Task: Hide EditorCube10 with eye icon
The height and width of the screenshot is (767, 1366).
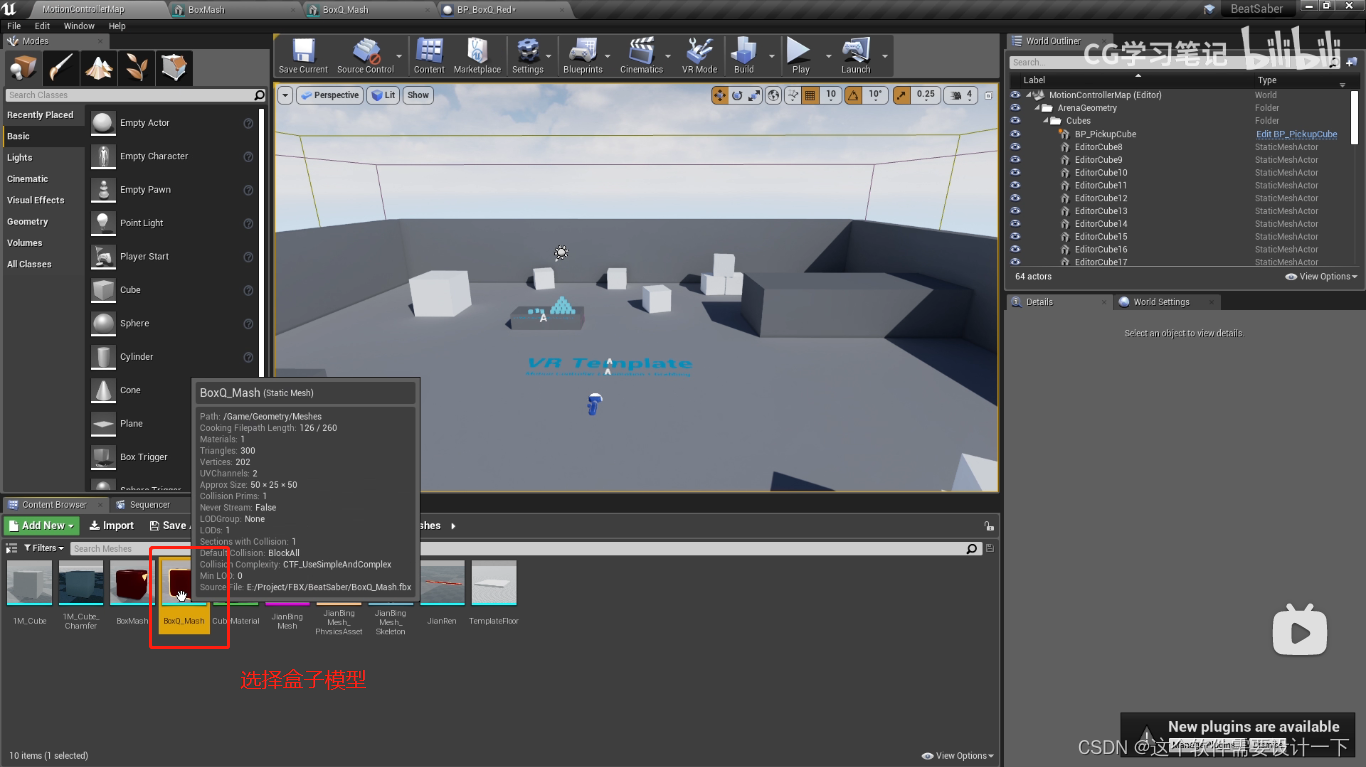Action: pyautogui.click(x=1015, y=173)
